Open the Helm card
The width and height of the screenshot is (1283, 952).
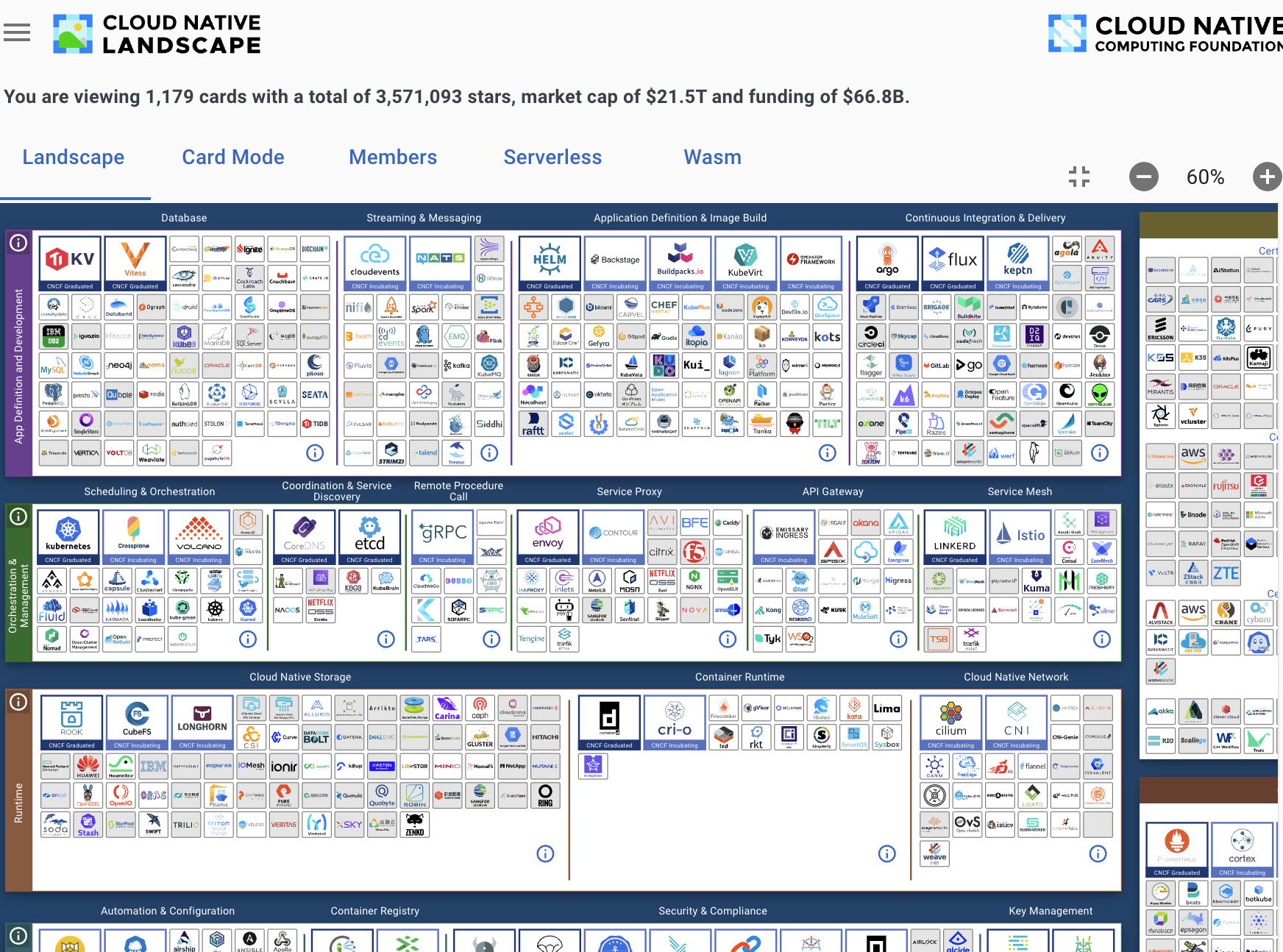pyautogui.click(x=550, y=263)
